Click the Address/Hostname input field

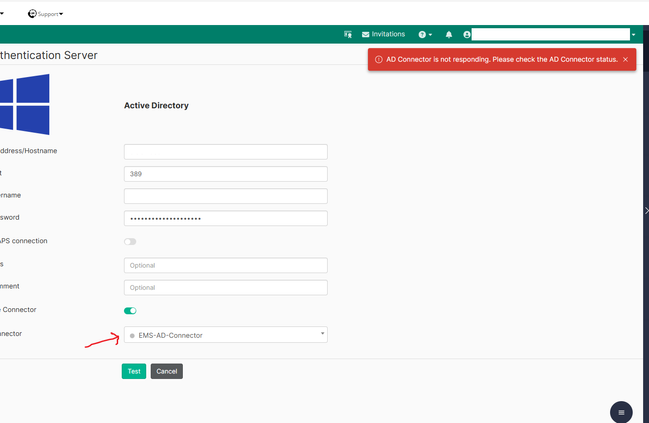[x=226, y=152]
